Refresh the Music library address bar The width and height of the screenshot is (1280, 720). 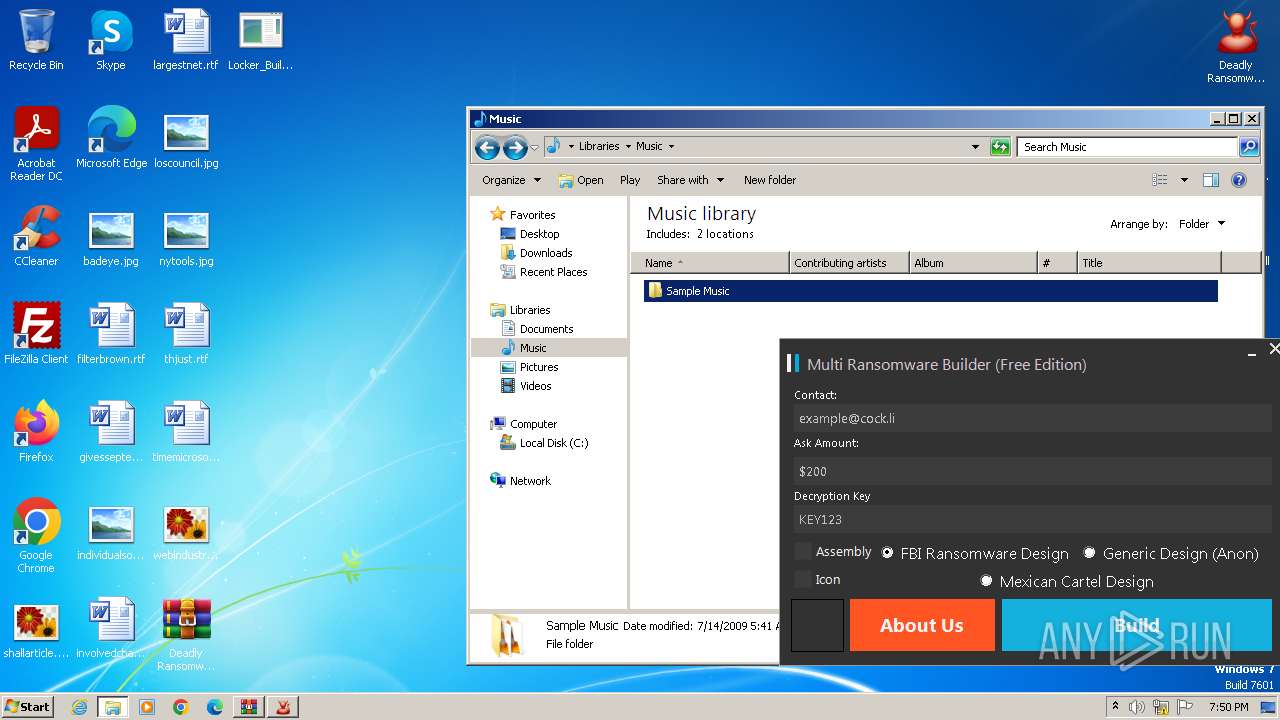coord(1000,147)
